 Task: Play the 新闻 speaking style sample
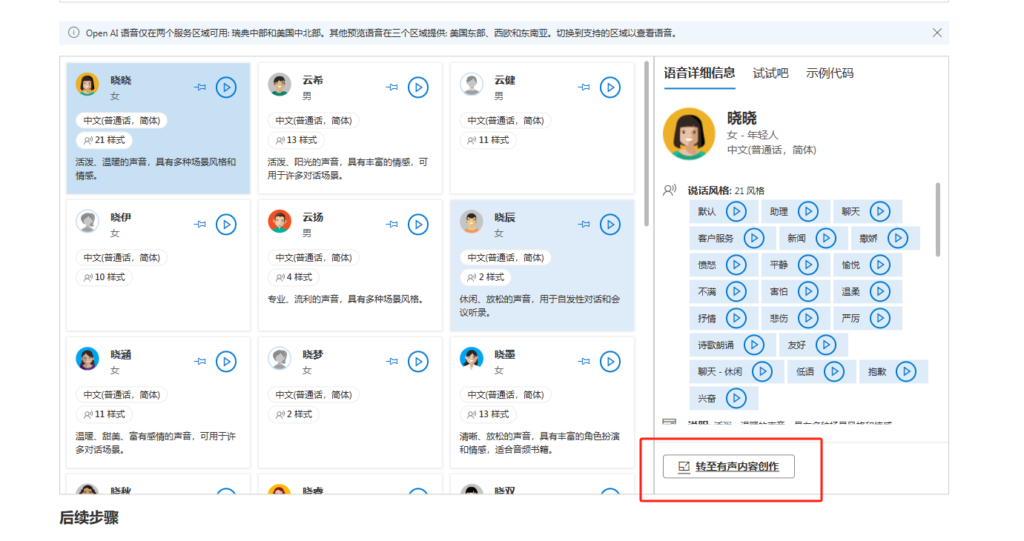(825, 238)
